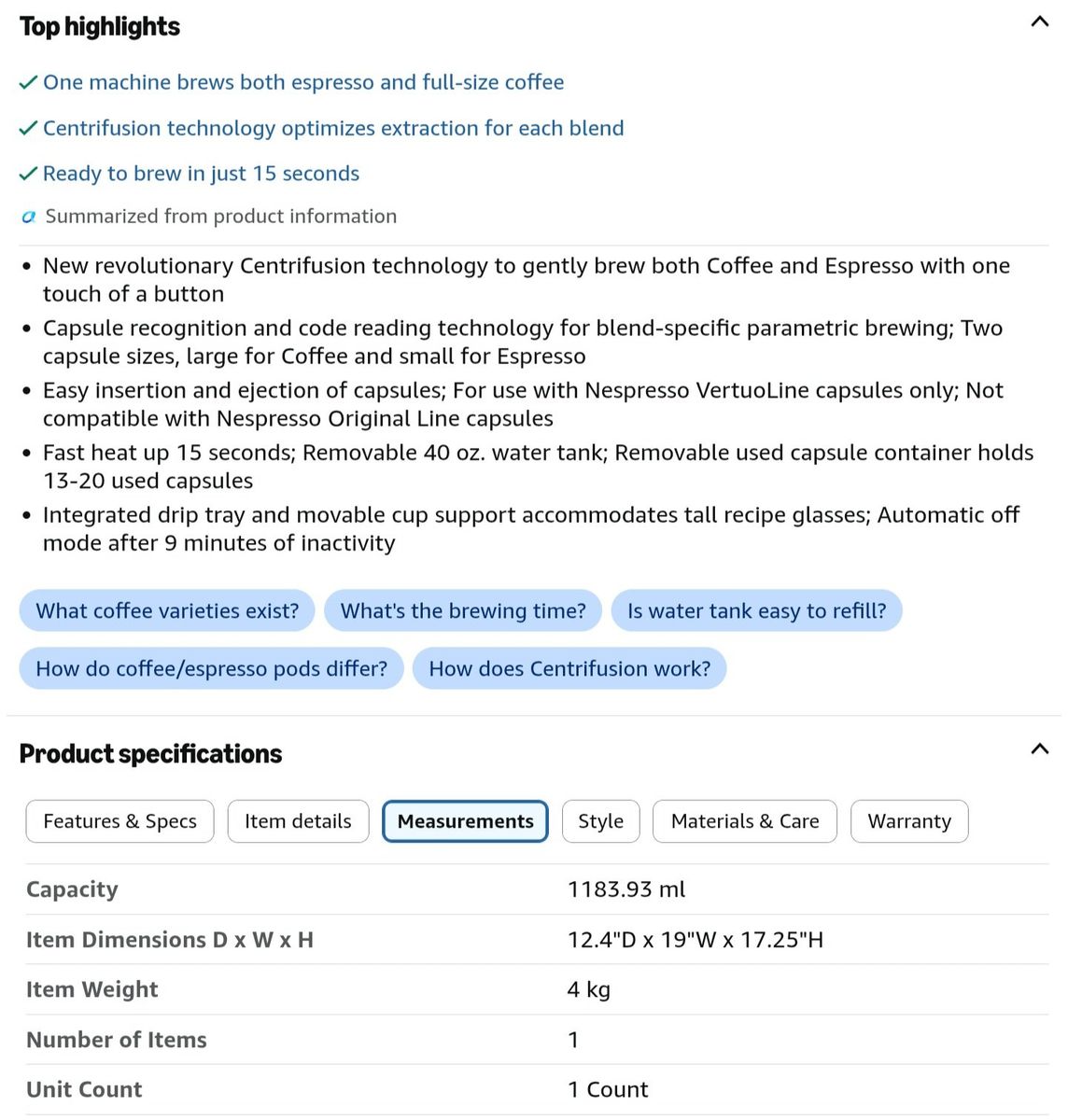Open the Warranty tab
The height and width of the screenshot is (1120, 1068).
[909, 821]
